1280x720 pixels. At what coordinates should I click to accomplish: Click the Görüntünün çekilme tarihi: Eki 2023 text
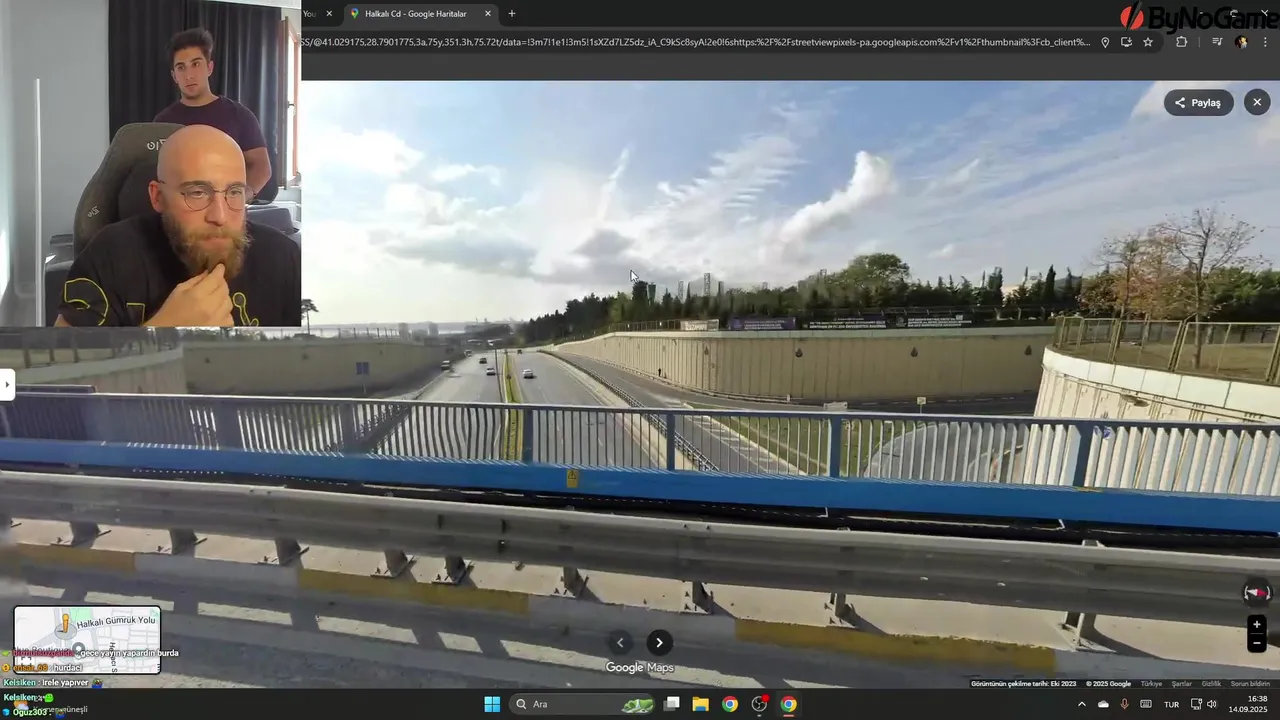1023,684
